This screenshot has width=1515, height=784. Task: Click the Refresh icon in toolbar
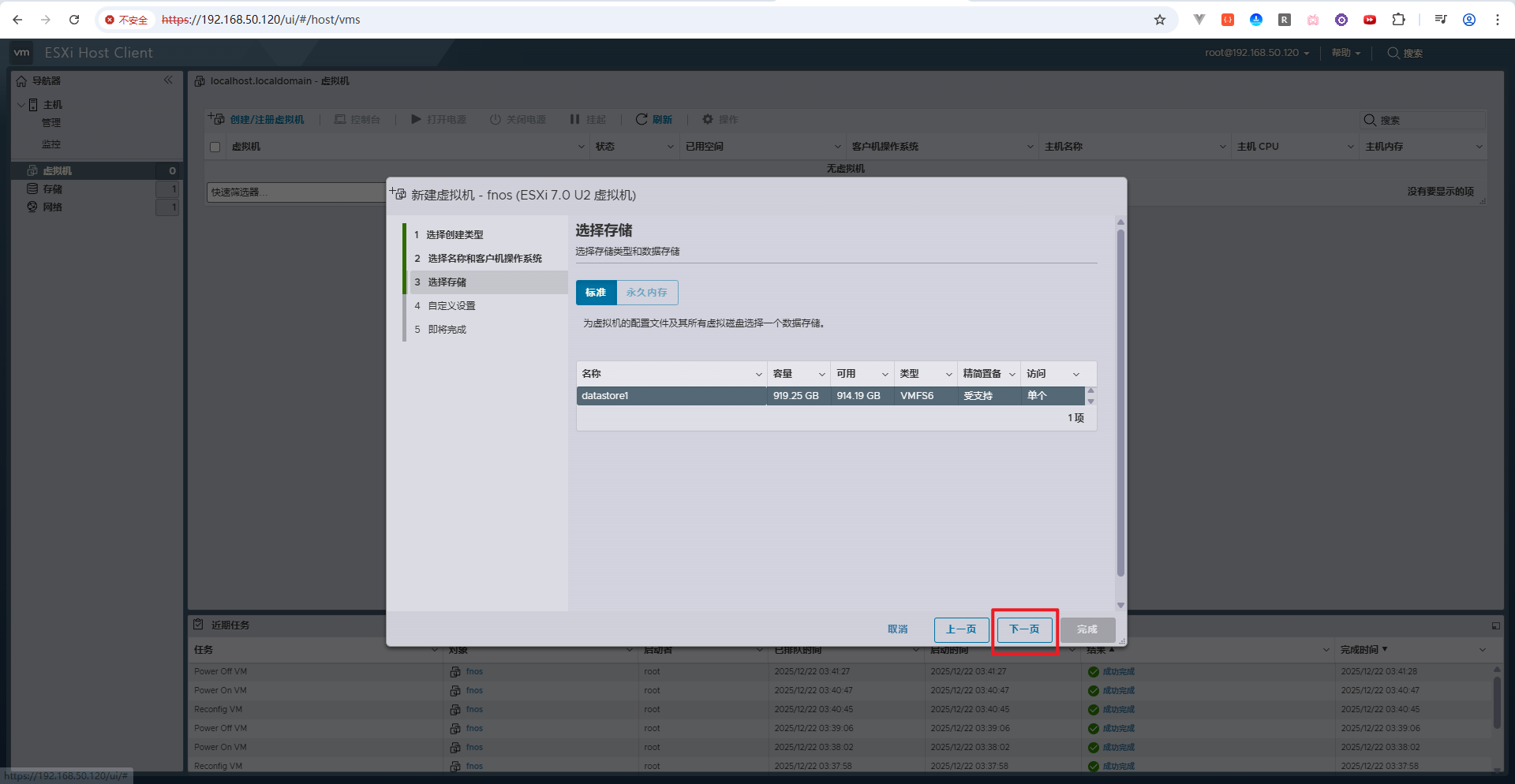coord(642,119)
